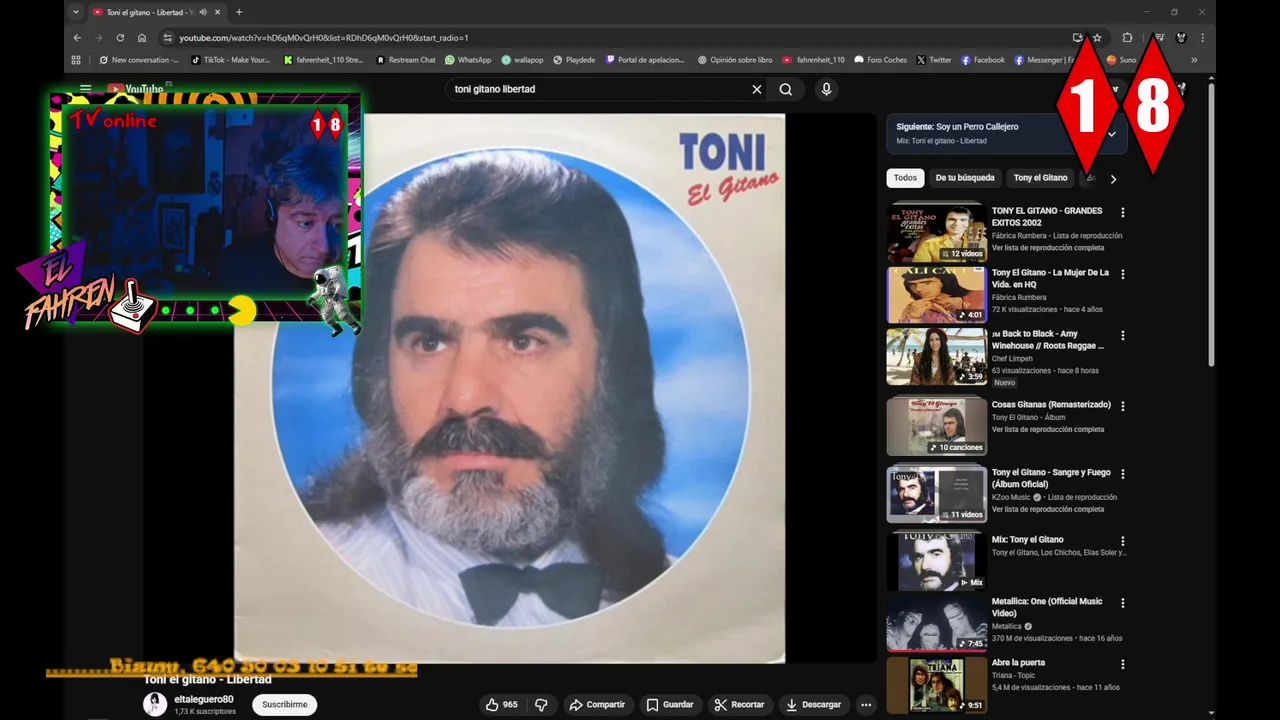
Task: Close the Toni el gitano tab
Action: tap(217, 12)
